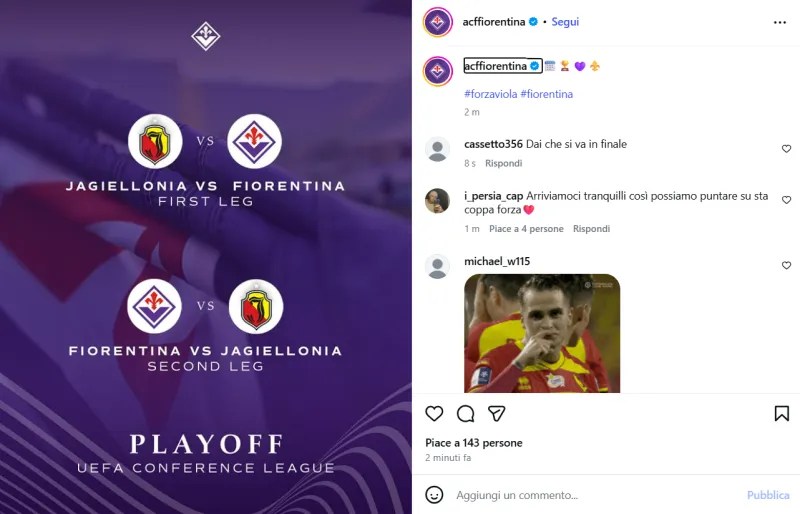
Task: Open comments via speech bubble icon
Action: point(465,413)
